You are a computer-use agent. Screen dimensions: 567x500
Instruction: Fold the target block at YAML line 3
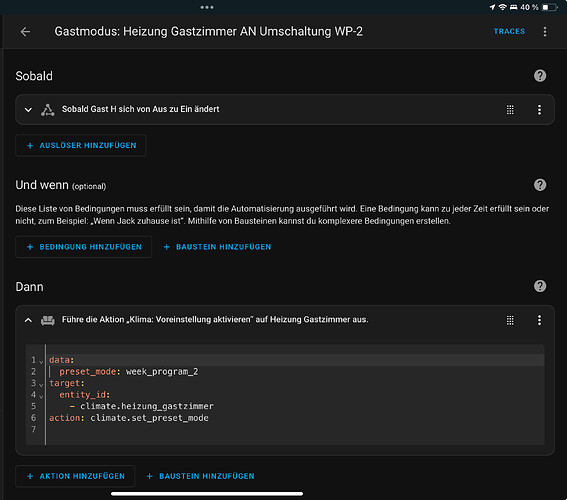click(x=41, y=384)
